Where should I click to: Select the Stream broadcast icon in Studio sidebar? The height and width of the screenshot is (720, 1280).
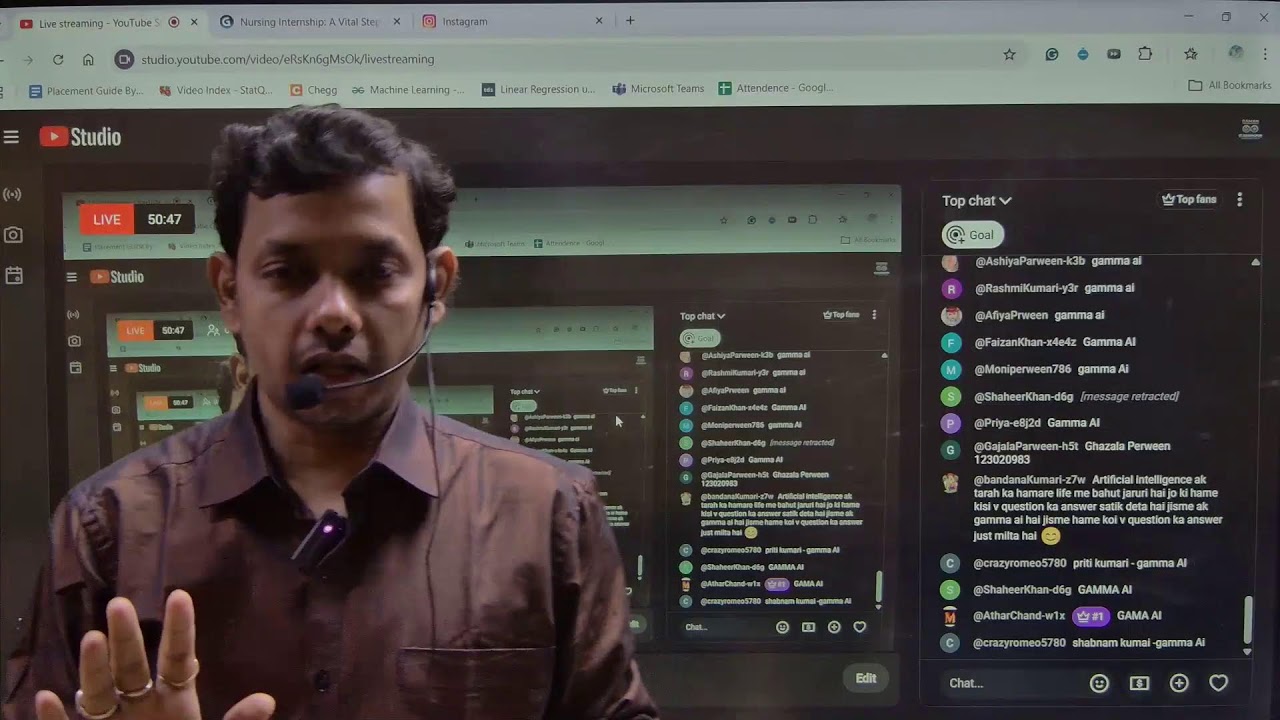tap(13, 194)
